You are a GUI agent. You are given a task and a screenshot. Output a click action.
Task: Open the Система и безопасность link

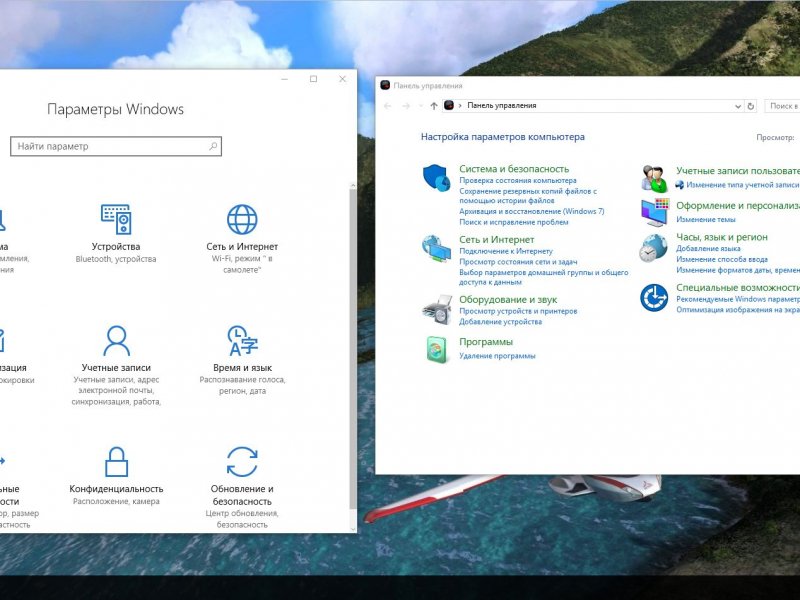click(x=514, y=169)
